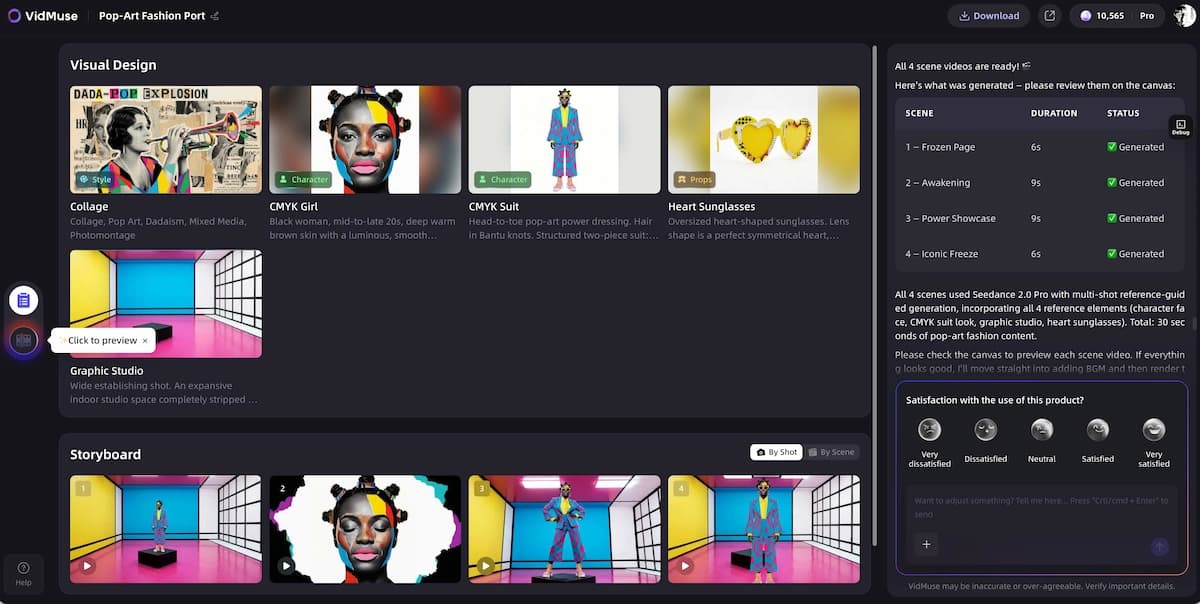Click the chat message input field
The height and width of the screenshot is (604, 1200).
[x=1042, y=507]
